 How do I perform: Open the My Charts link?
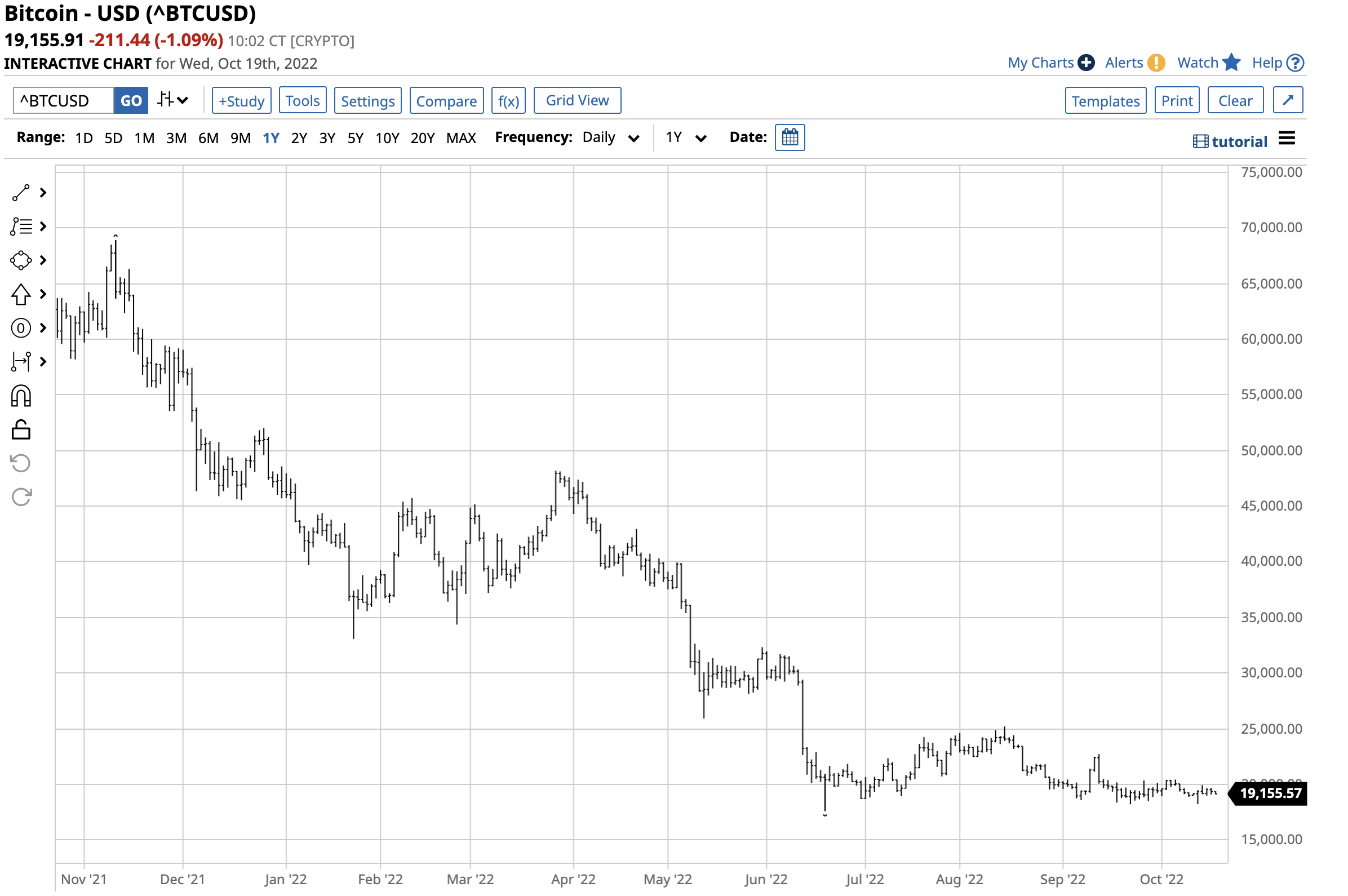1040,63
